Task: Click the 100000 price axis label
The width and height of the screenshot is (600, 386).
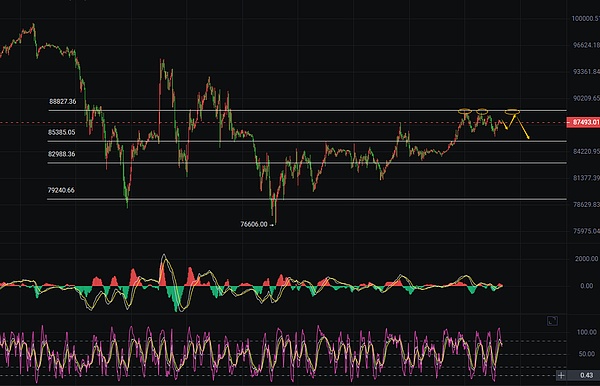Action: point(585,18)
